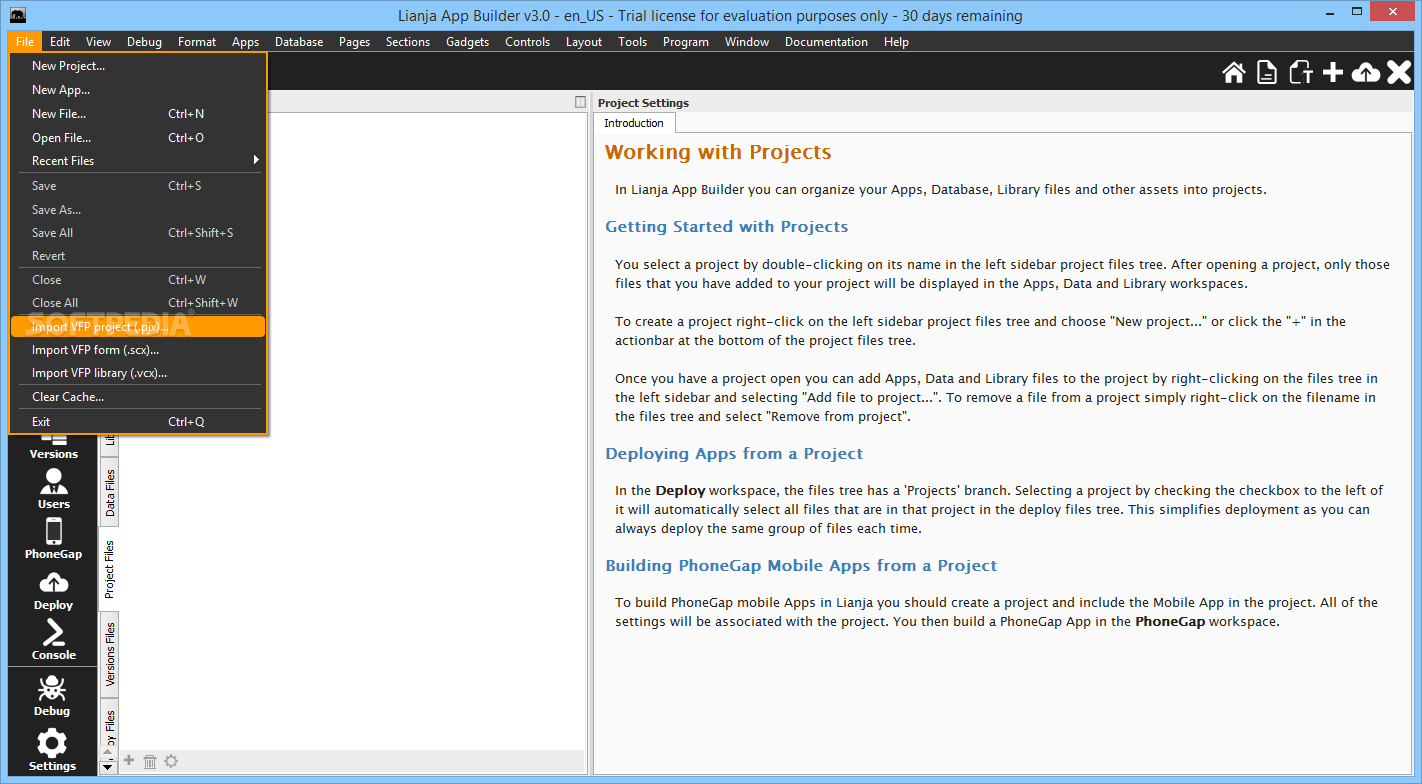
Task: Choose Exit from the File menu
Action: click(x=138, y=422)
